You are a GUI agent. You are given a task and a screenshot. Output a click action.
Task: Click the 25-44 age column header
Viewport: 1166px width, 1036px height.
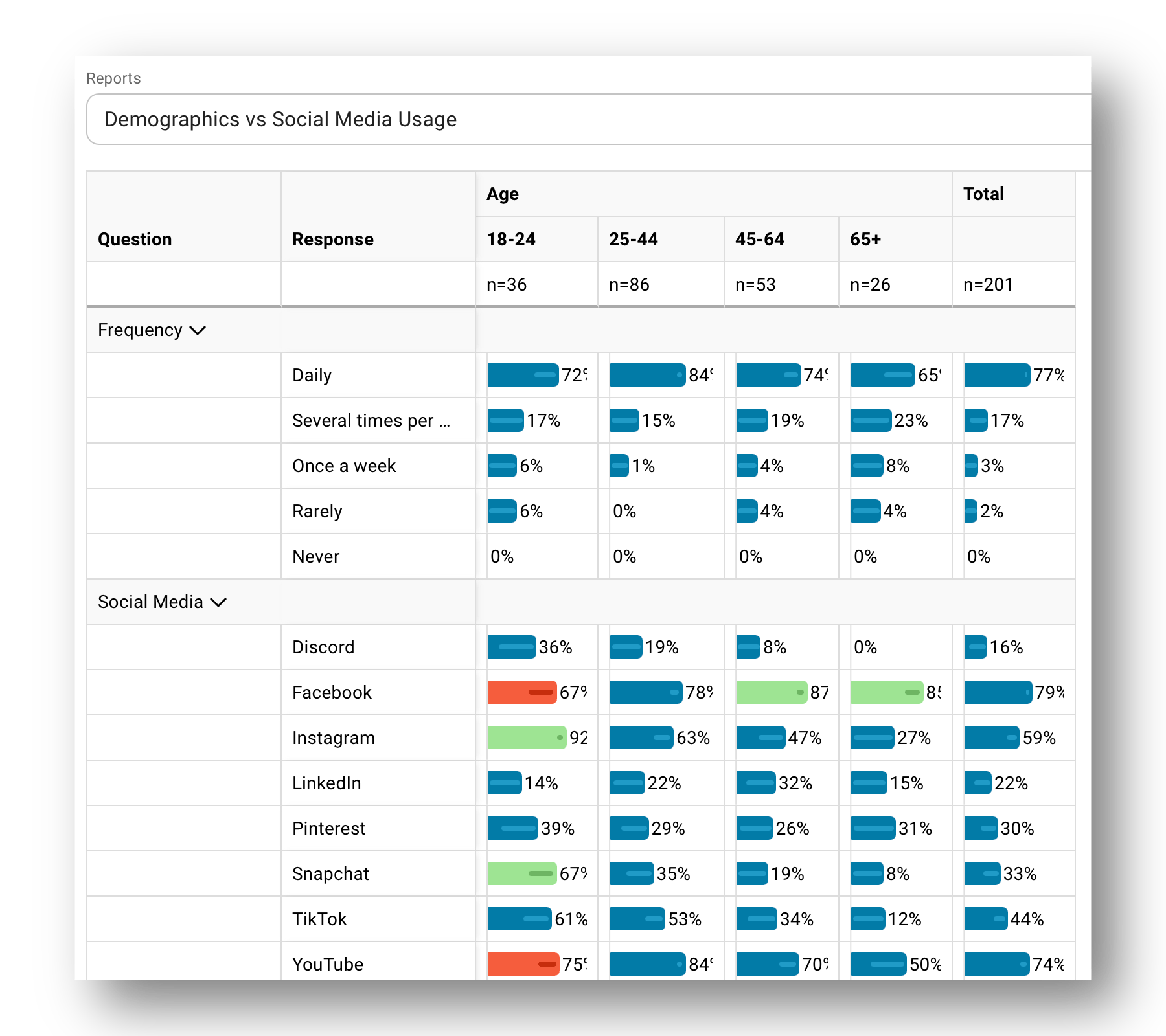[x=633, y=240]
